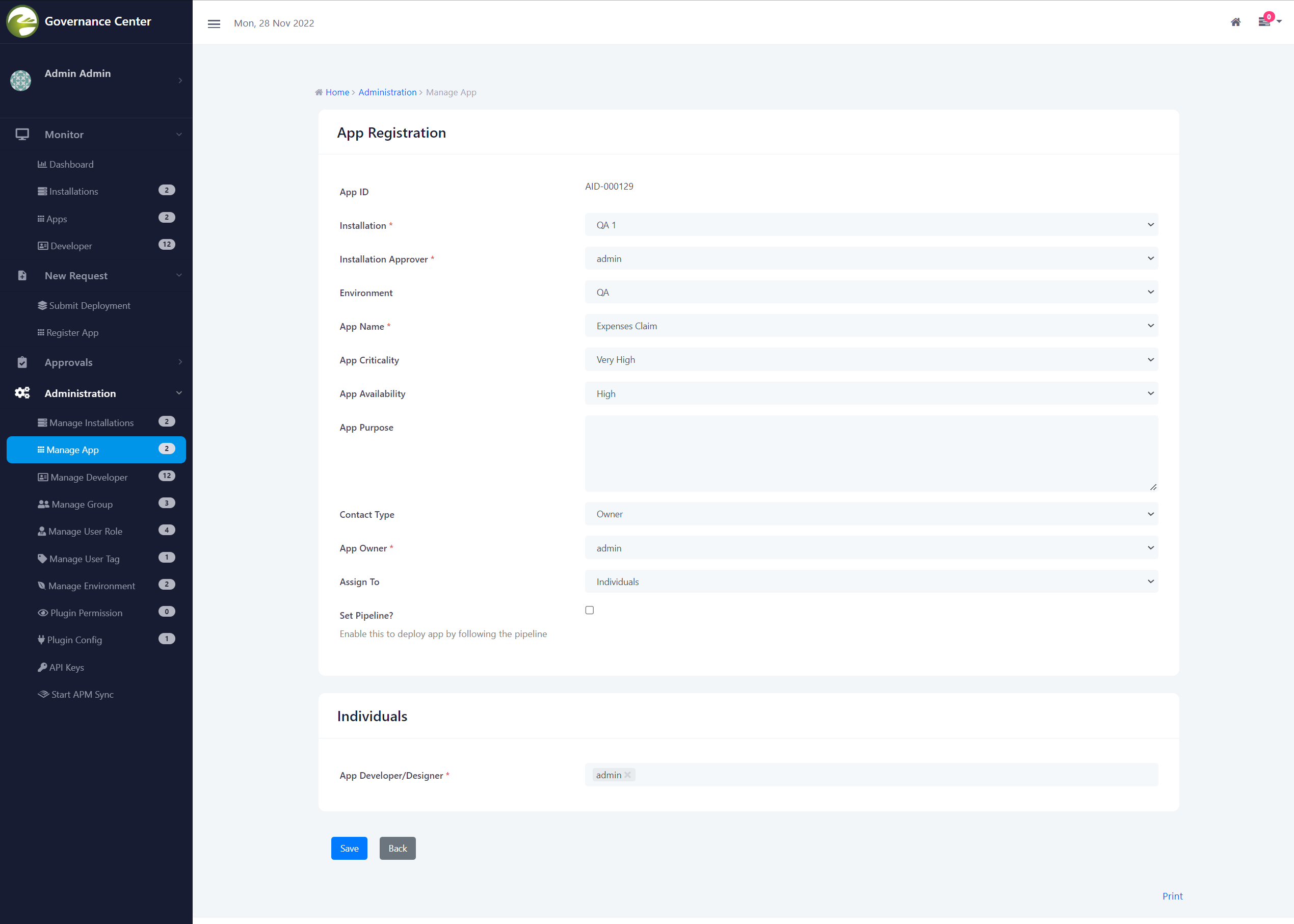
Task: Open the Assign To dropdown
Action: [871, 582]
